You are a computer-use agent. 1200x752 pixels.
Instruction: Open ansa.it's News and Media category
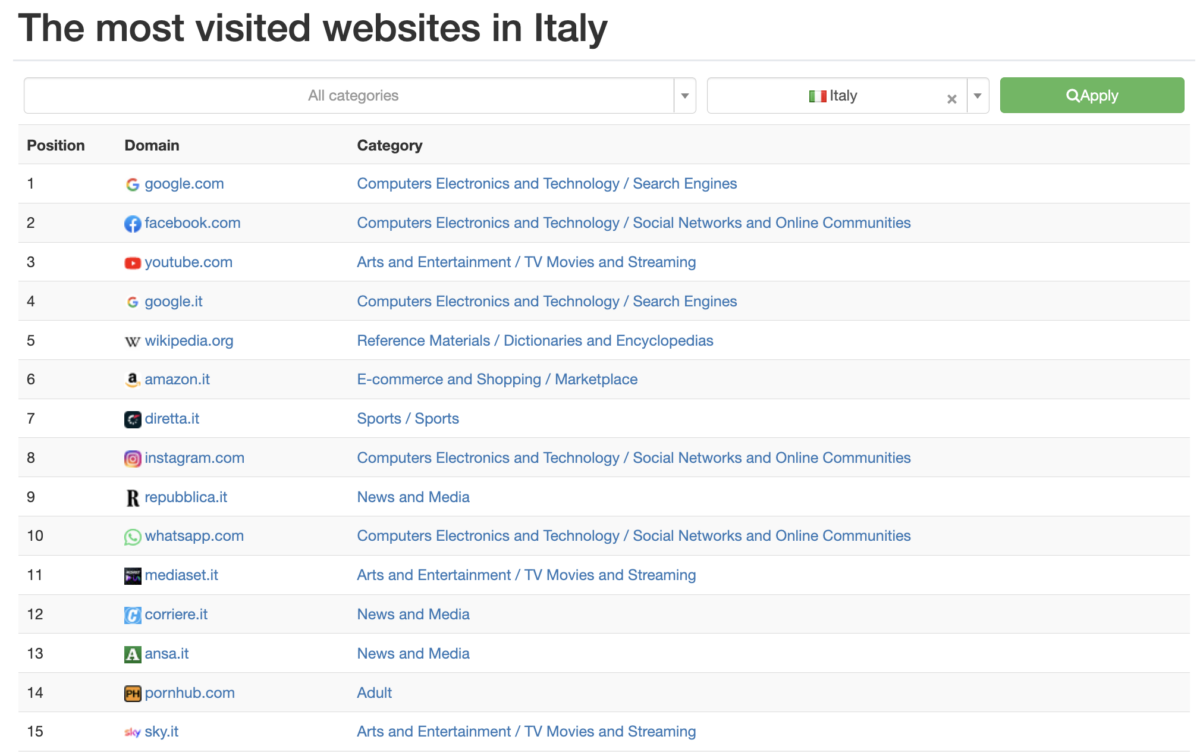click(413, 654)
